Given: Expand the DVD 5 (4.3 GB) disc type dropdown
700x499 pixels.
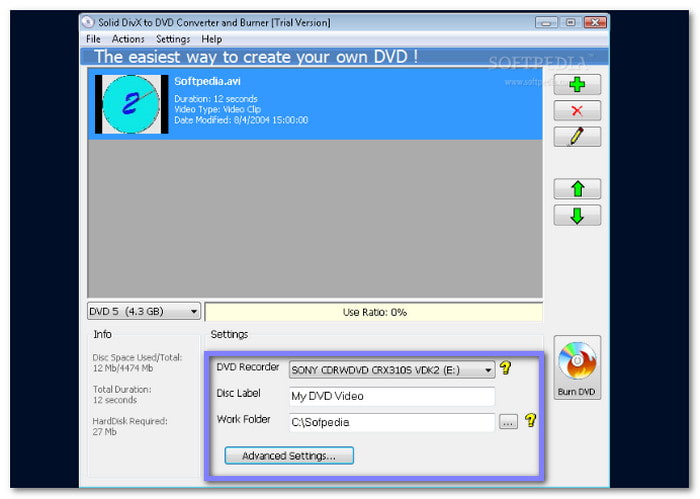Looking at the screenshot, I should [x=144, y=311].
